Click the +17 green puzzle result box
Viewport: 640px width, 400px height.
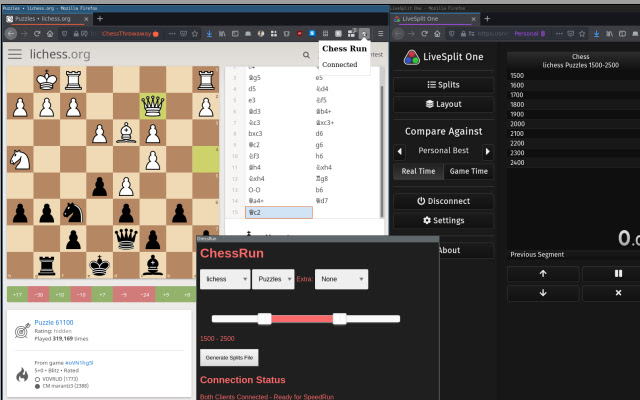18,294
